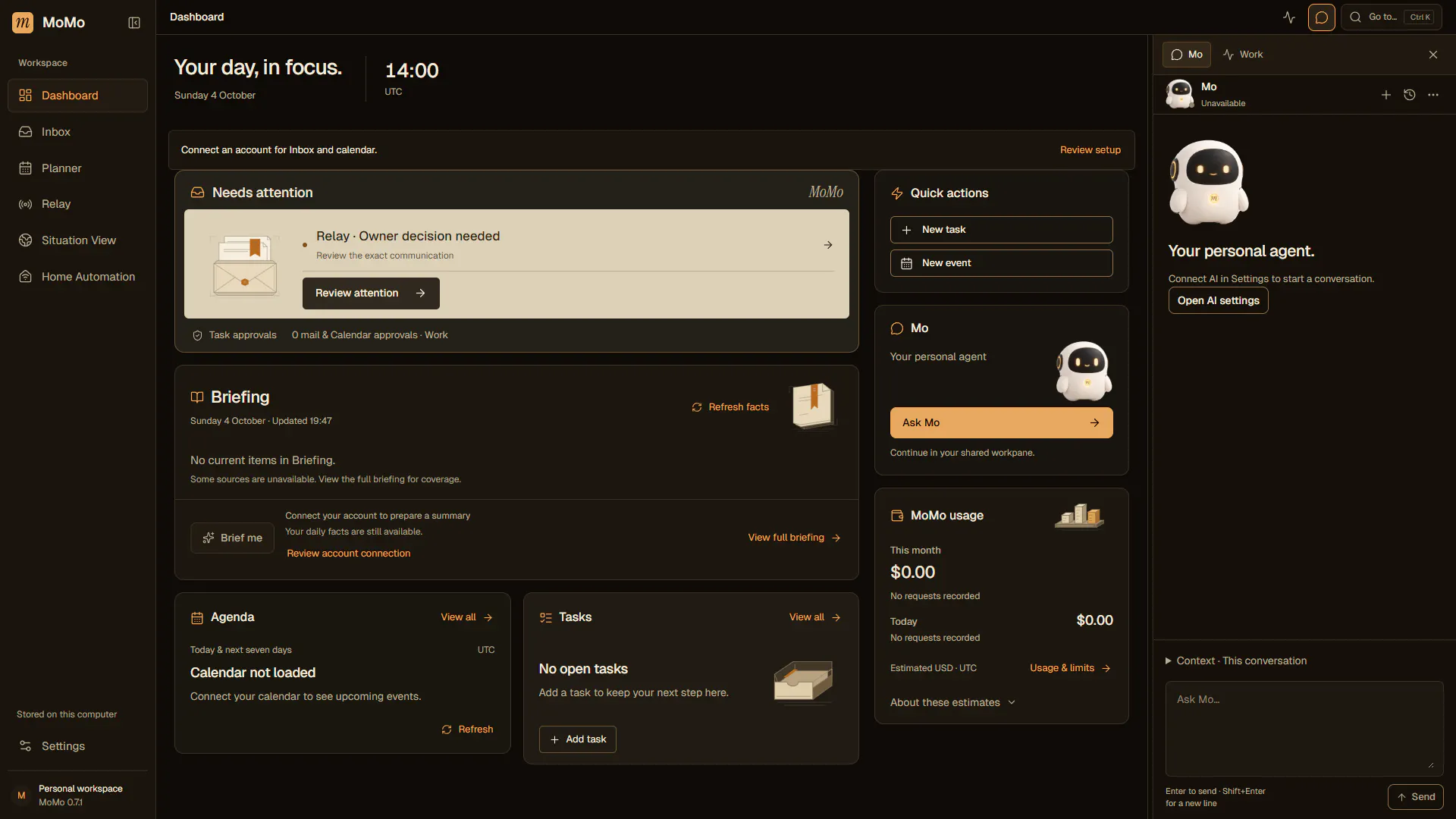
Task: Click the Add task button
Action: point(577,739)
